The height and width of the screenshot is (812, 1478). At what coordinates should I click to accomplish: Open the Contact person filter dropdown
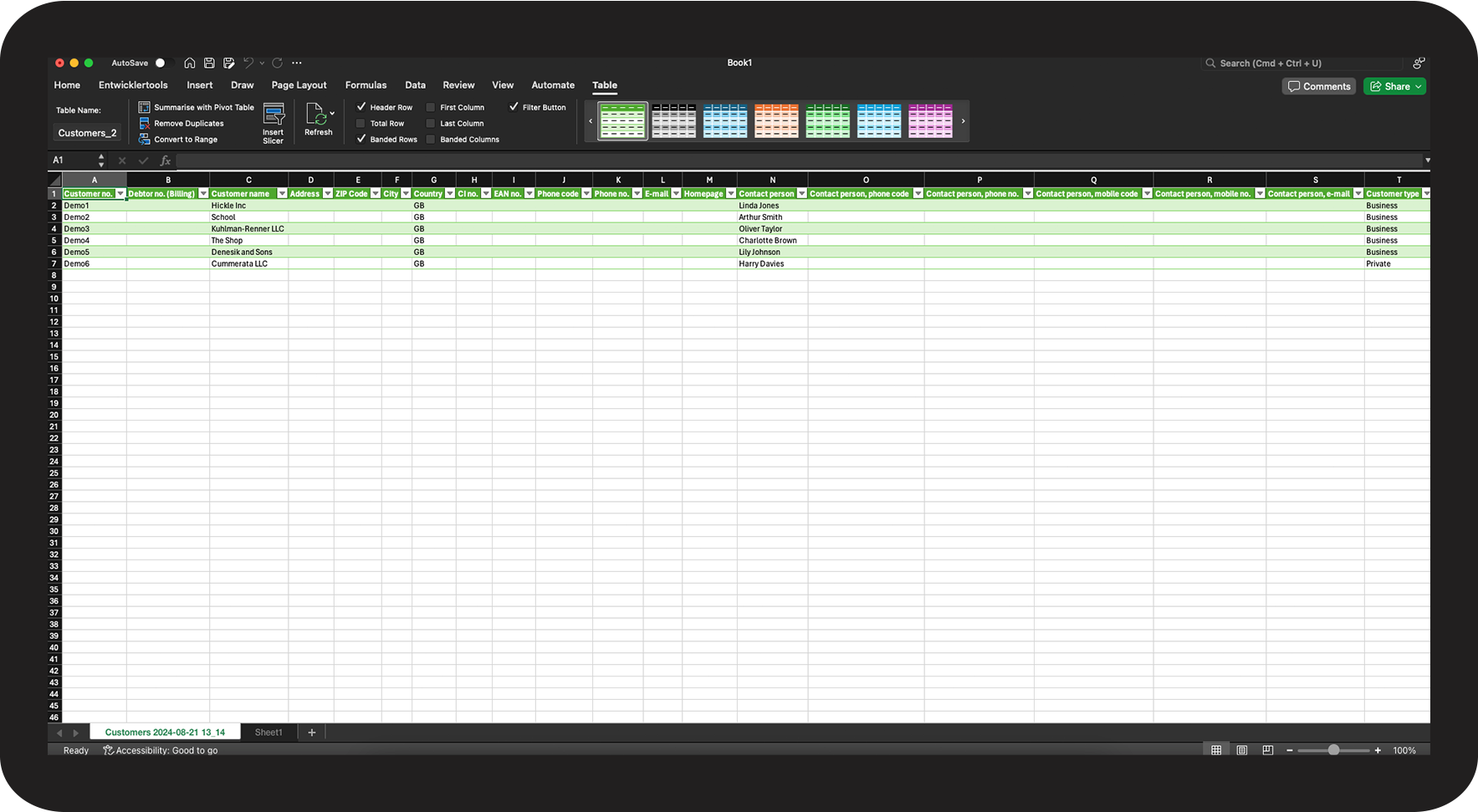[801, 193]
